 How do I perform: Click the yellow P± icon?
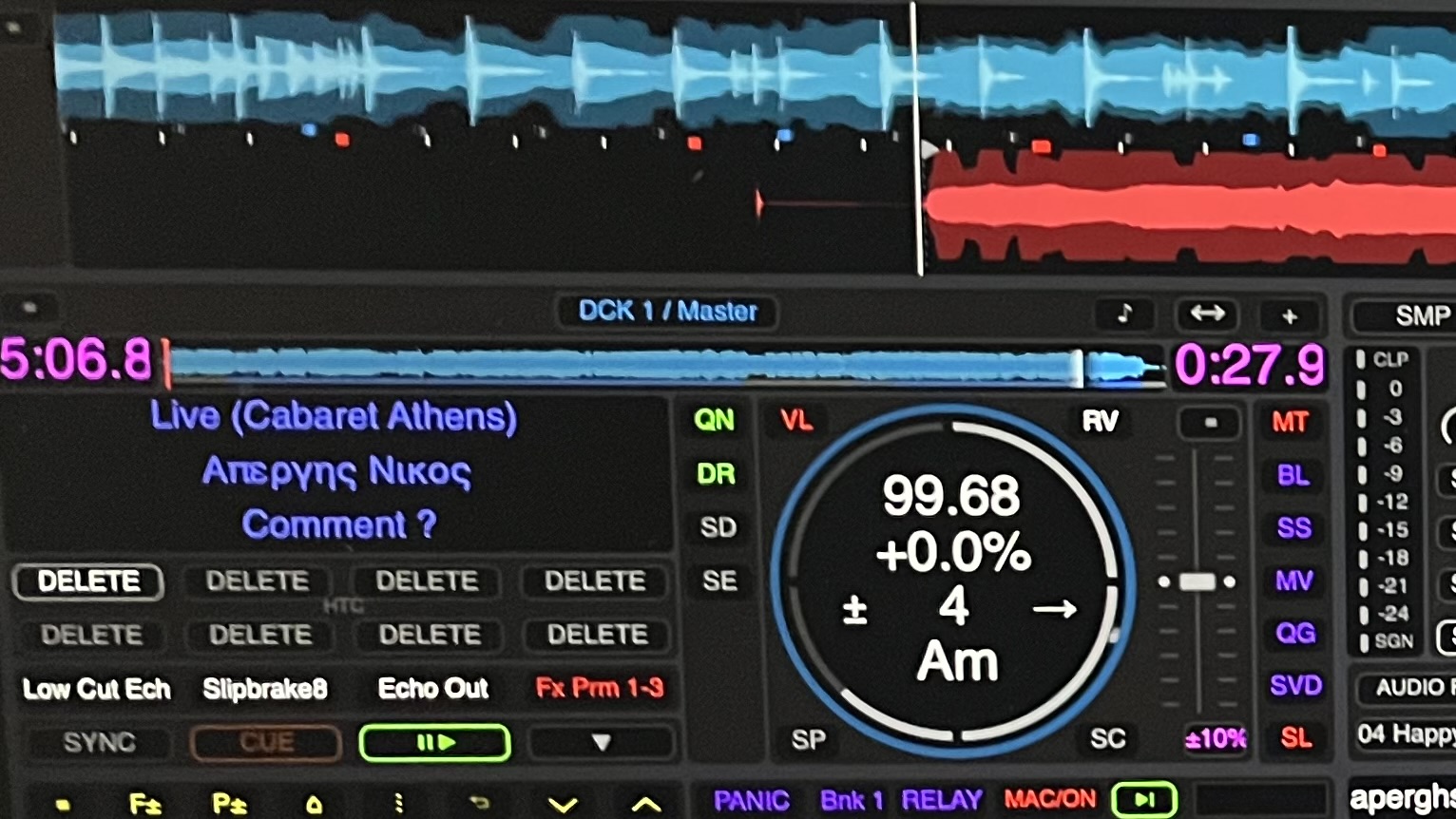click(x=229, y=805)
